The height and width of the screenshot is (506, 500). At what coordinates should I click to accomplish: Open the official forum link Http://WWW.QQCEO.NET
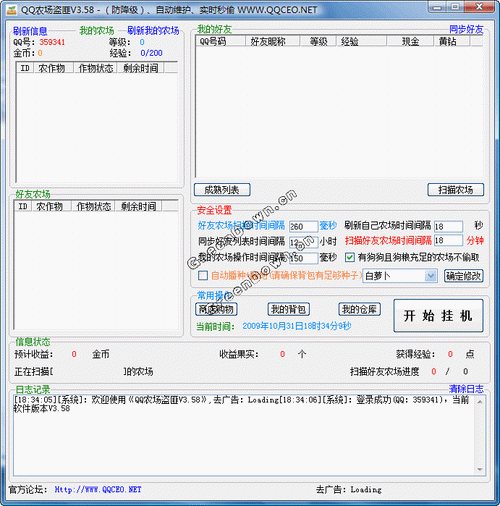pyautogui.click(x=98, y=489)
